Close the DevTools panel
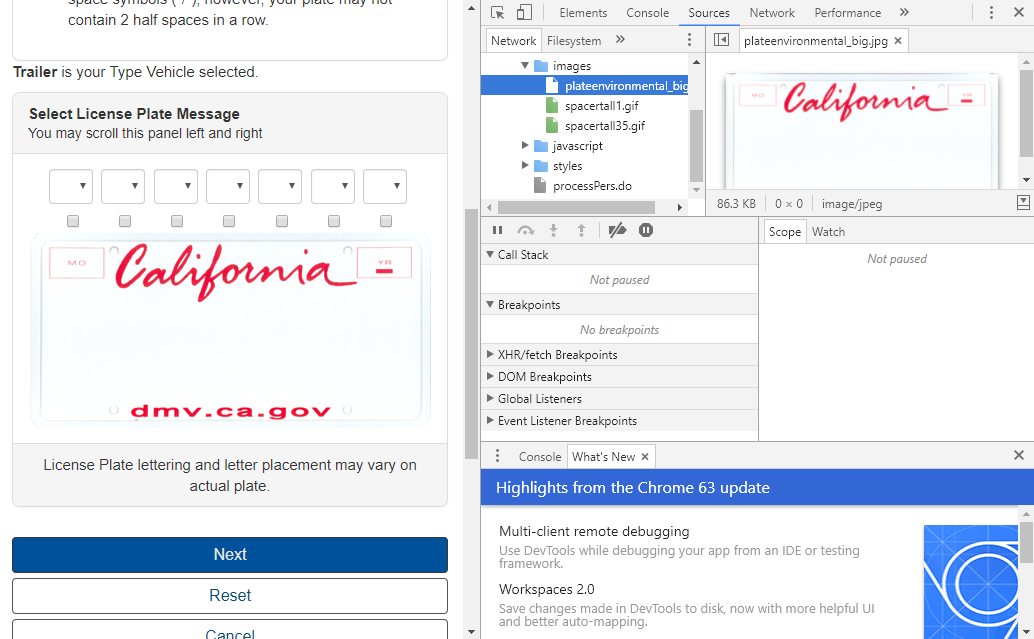The width and height of the screenshot is (1034, 639). (1018, 13)
